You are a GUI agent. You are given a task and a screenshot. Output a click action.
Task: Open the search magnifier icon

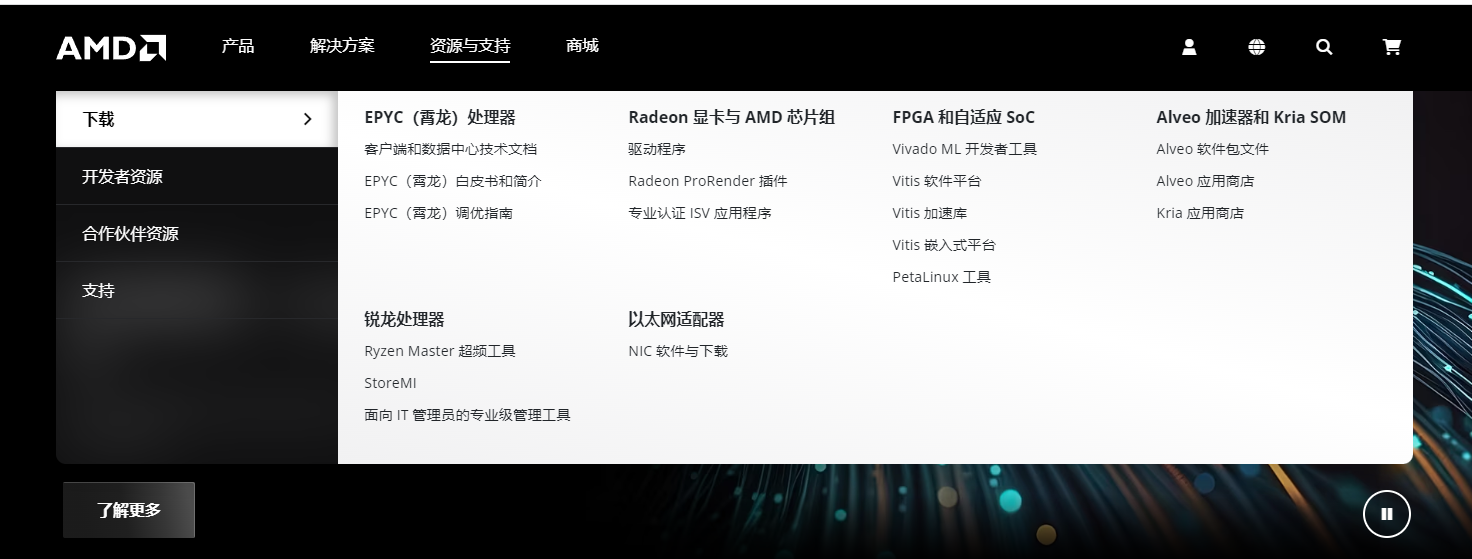click(1324, 47)
